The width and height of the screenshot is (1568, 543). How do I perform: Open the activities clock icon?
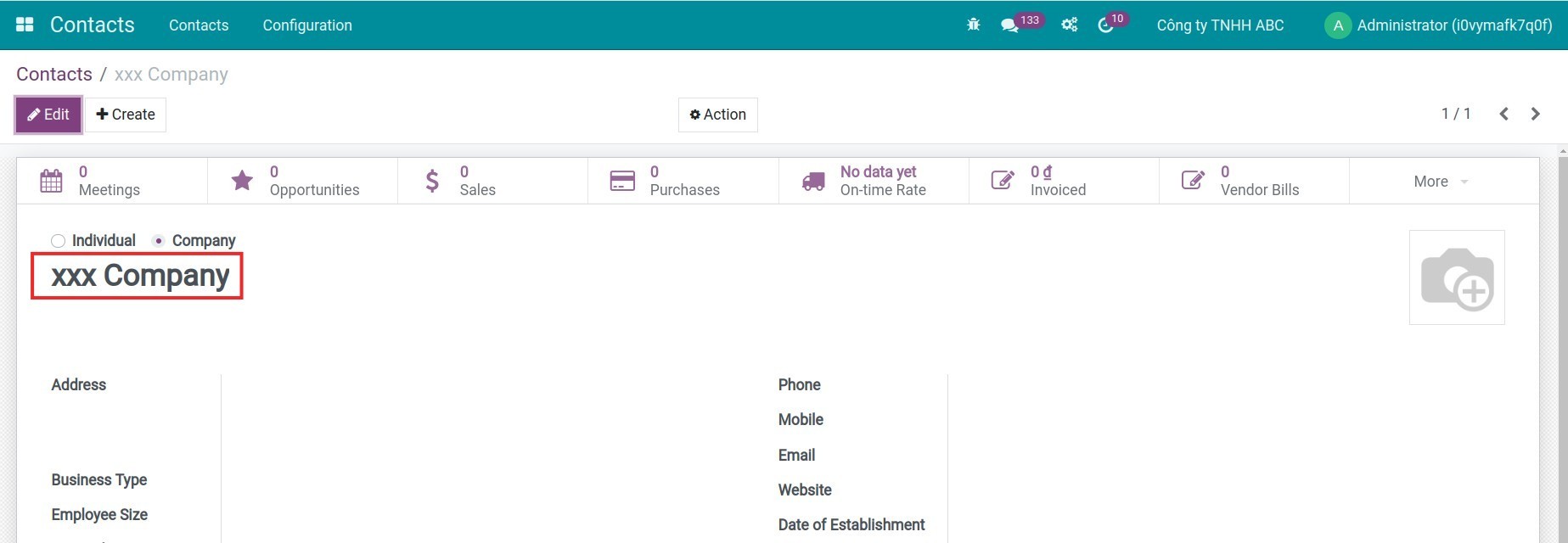(1105, 25)
